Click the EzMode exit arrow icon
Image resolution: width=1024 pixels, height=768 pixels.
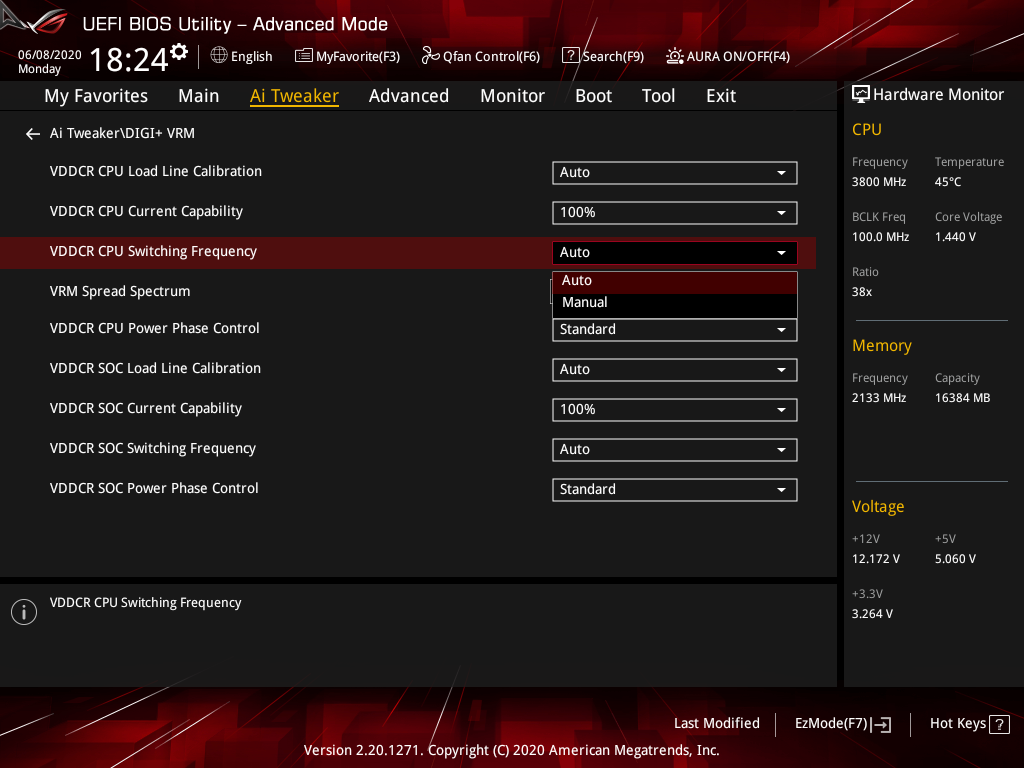pyautogui.click(x=881, y=724)
